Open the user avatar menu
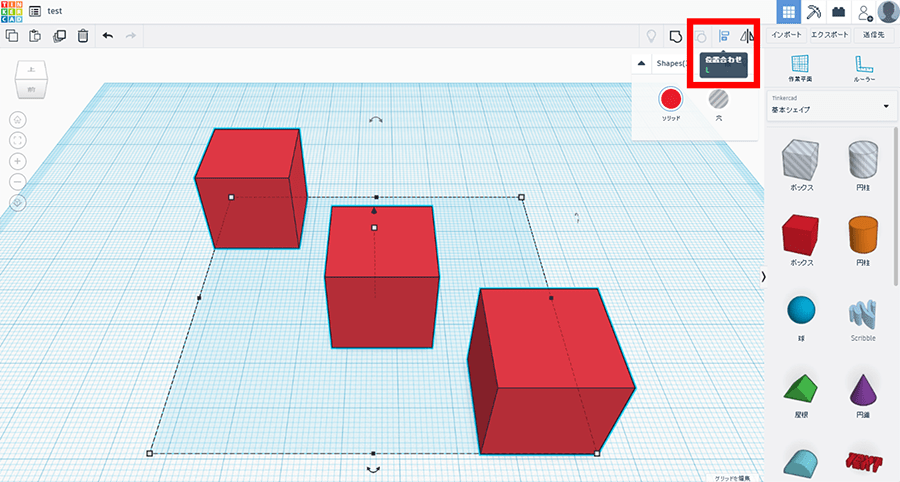 [889, 11]
